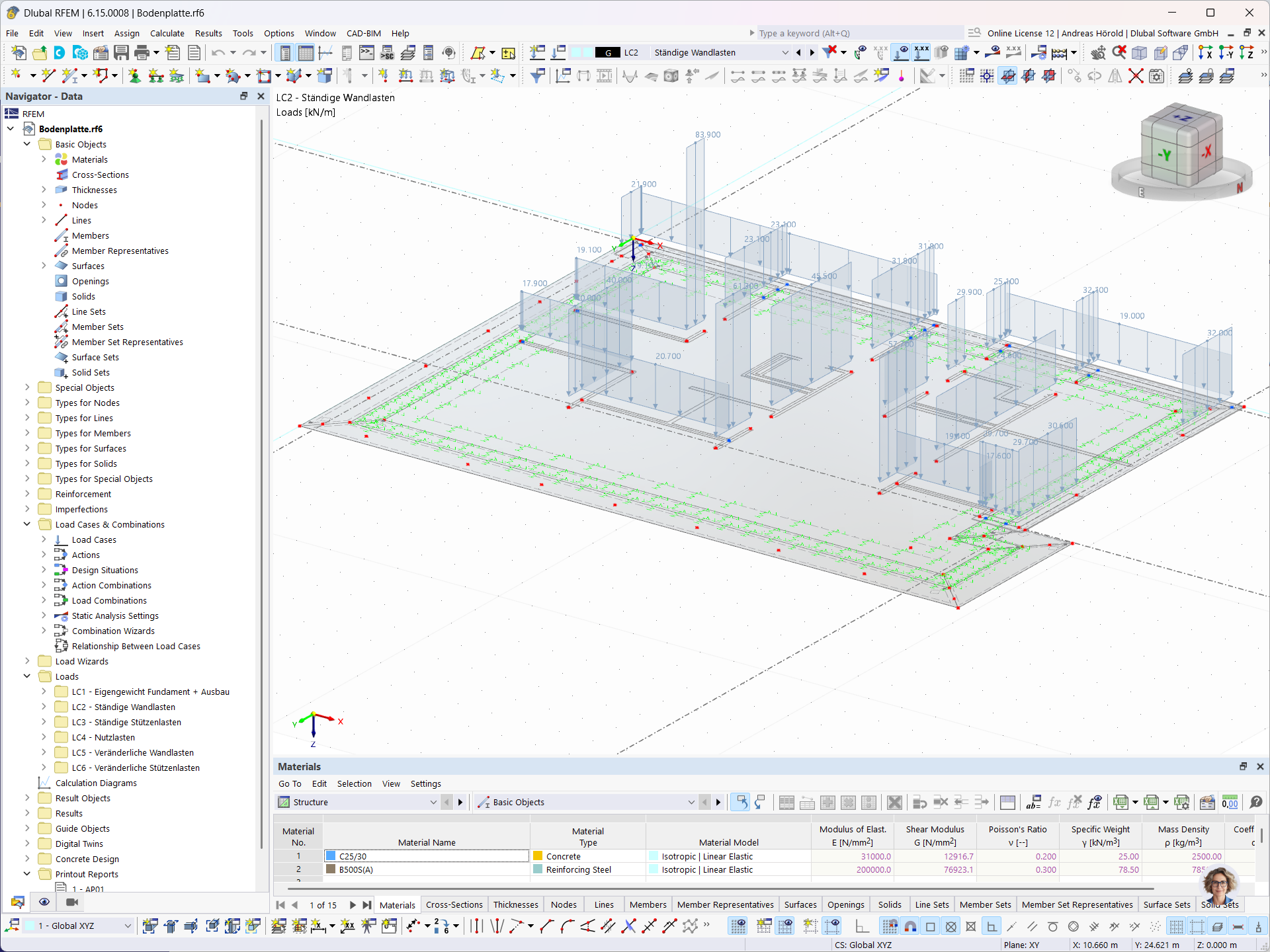Click the red cross delete icon in toolbar
Viewport: 1270px width, 952px height.
point(1136,76)
